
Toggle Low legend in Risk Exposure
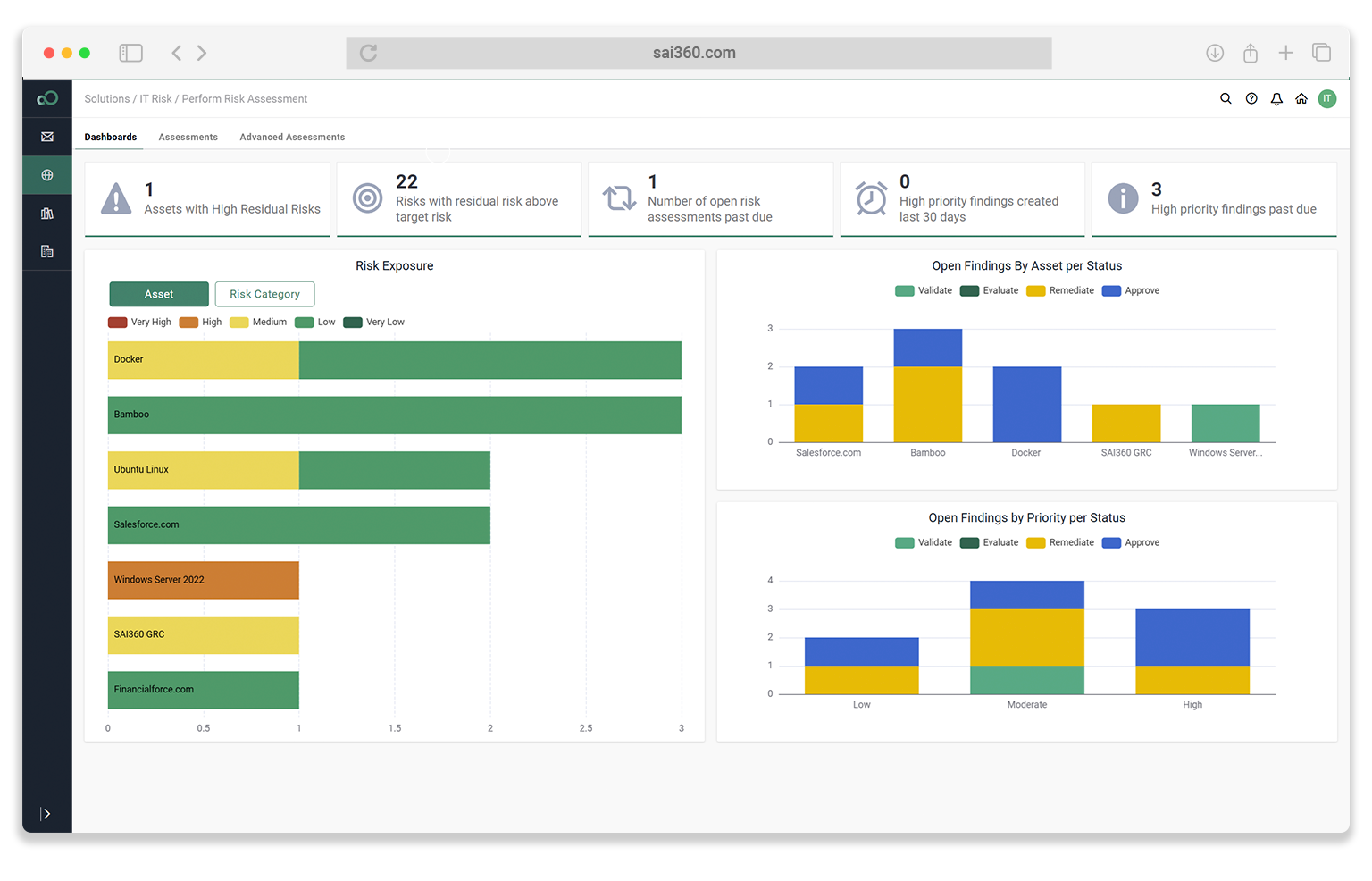click(315, 323)
